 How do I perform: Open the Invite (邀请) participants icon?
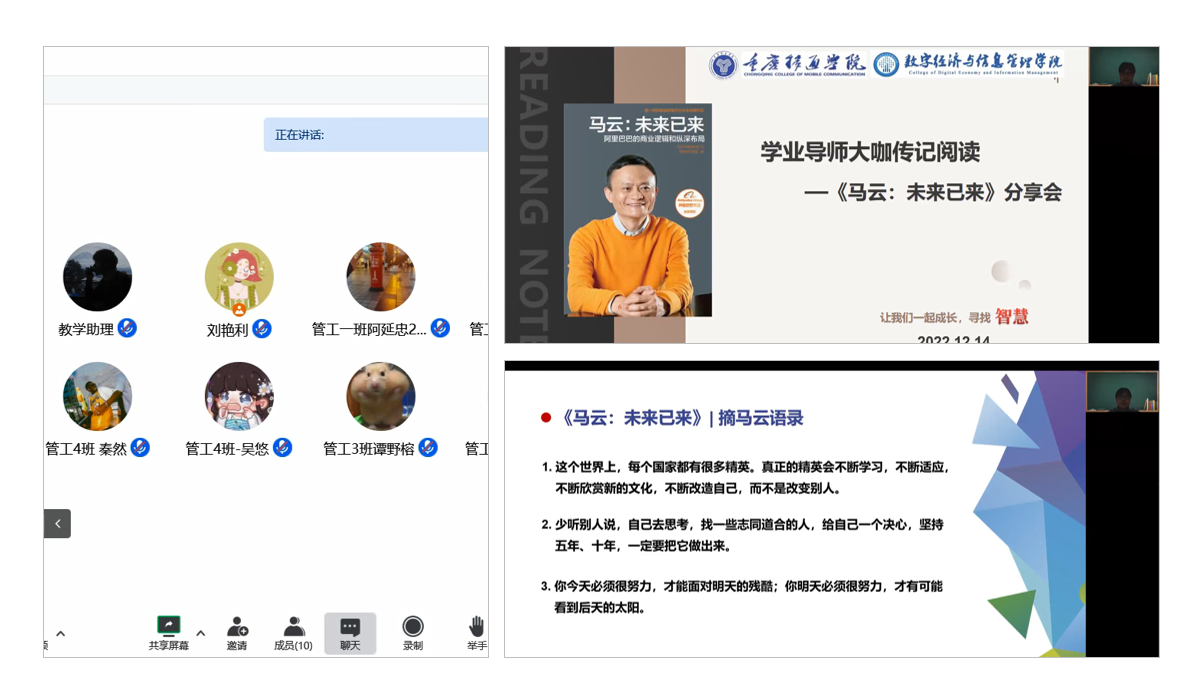tap(237, 627)
